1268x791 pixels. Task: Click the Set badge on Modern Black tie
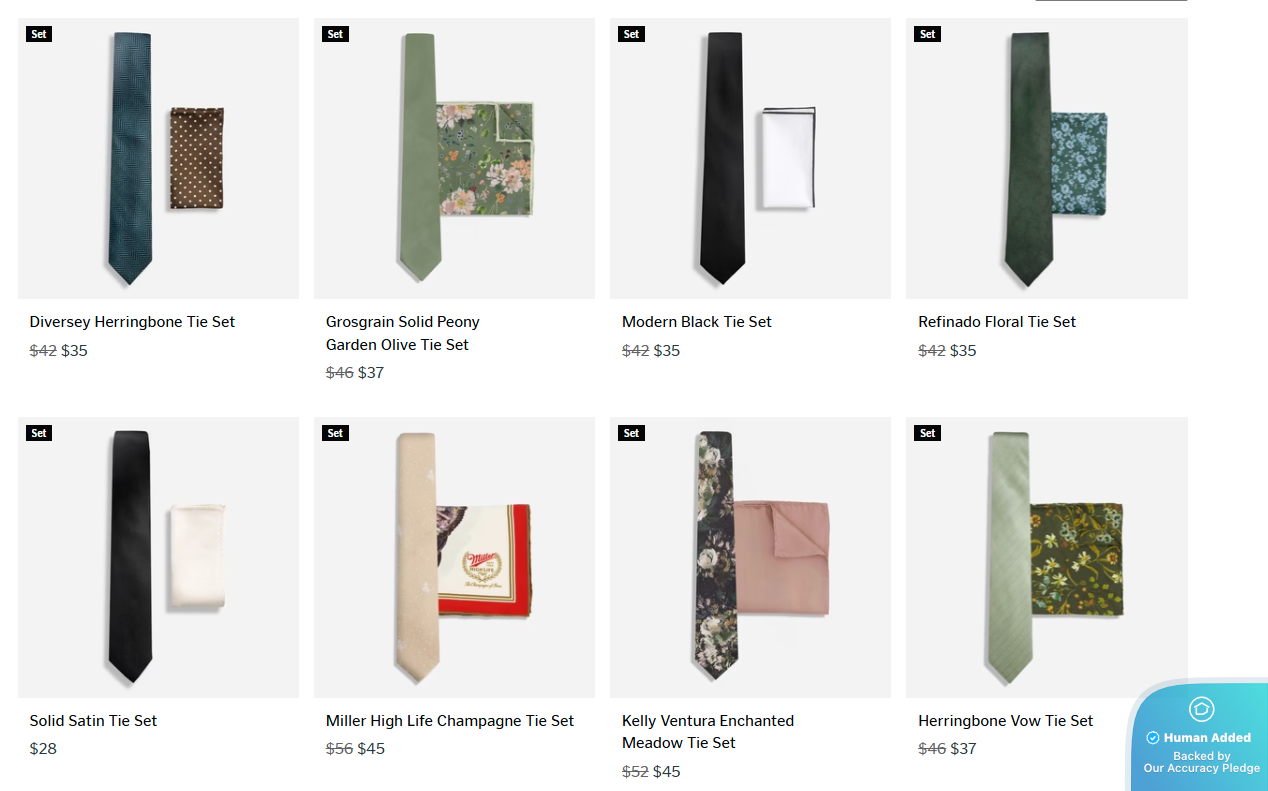(631, 34)
